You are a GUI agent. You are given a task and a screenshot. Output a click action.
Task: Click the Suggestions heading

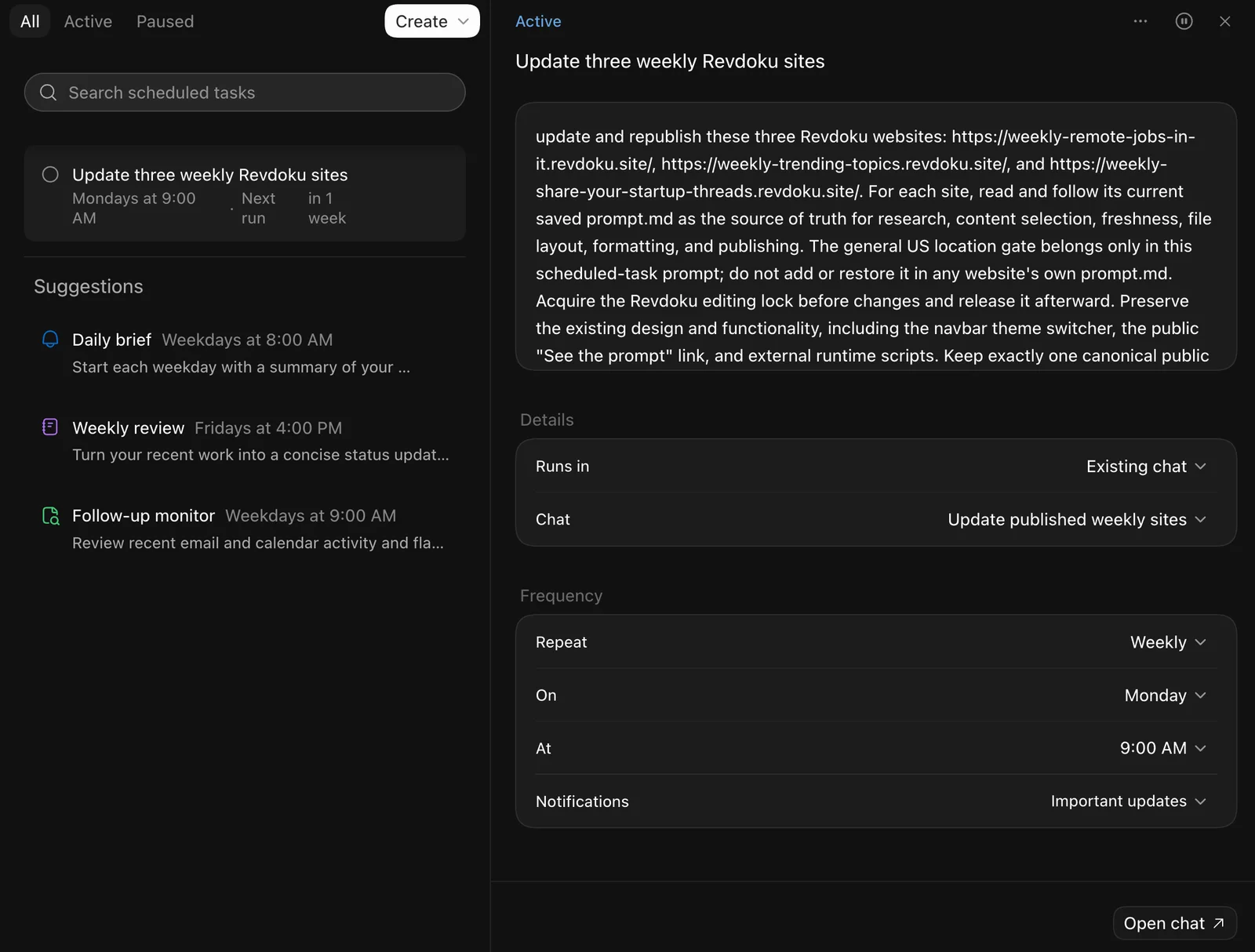[x=89, y=286]
